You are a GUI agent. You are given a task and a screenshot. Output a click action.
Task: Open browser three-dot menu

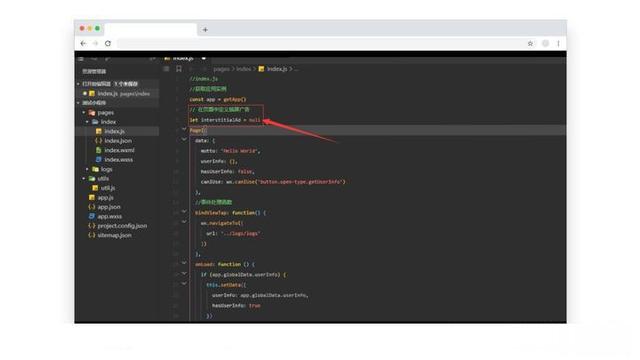click(x=558, y=43)
